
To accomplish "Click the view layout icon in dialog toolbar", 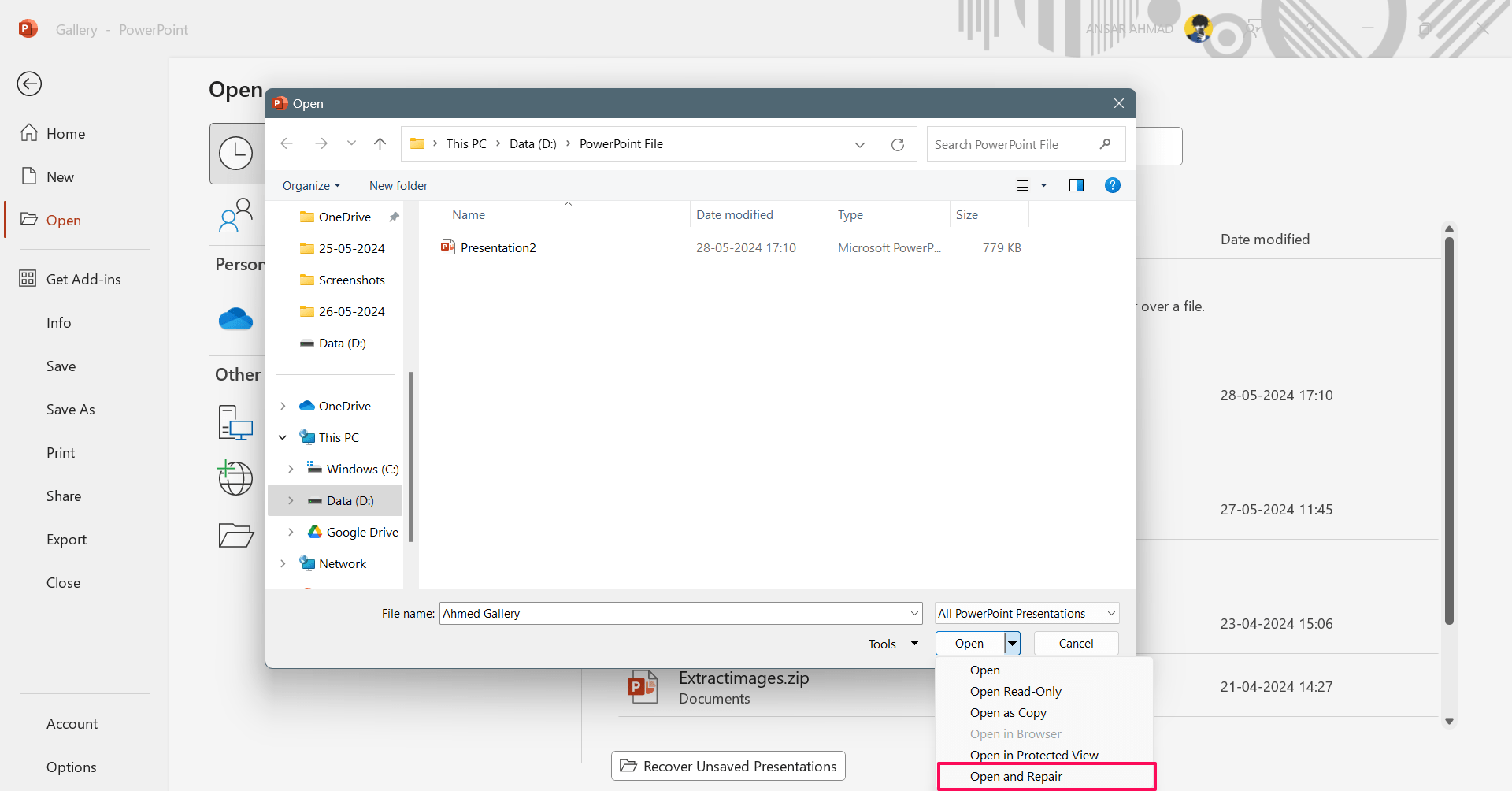I will tap(1023, 185).
